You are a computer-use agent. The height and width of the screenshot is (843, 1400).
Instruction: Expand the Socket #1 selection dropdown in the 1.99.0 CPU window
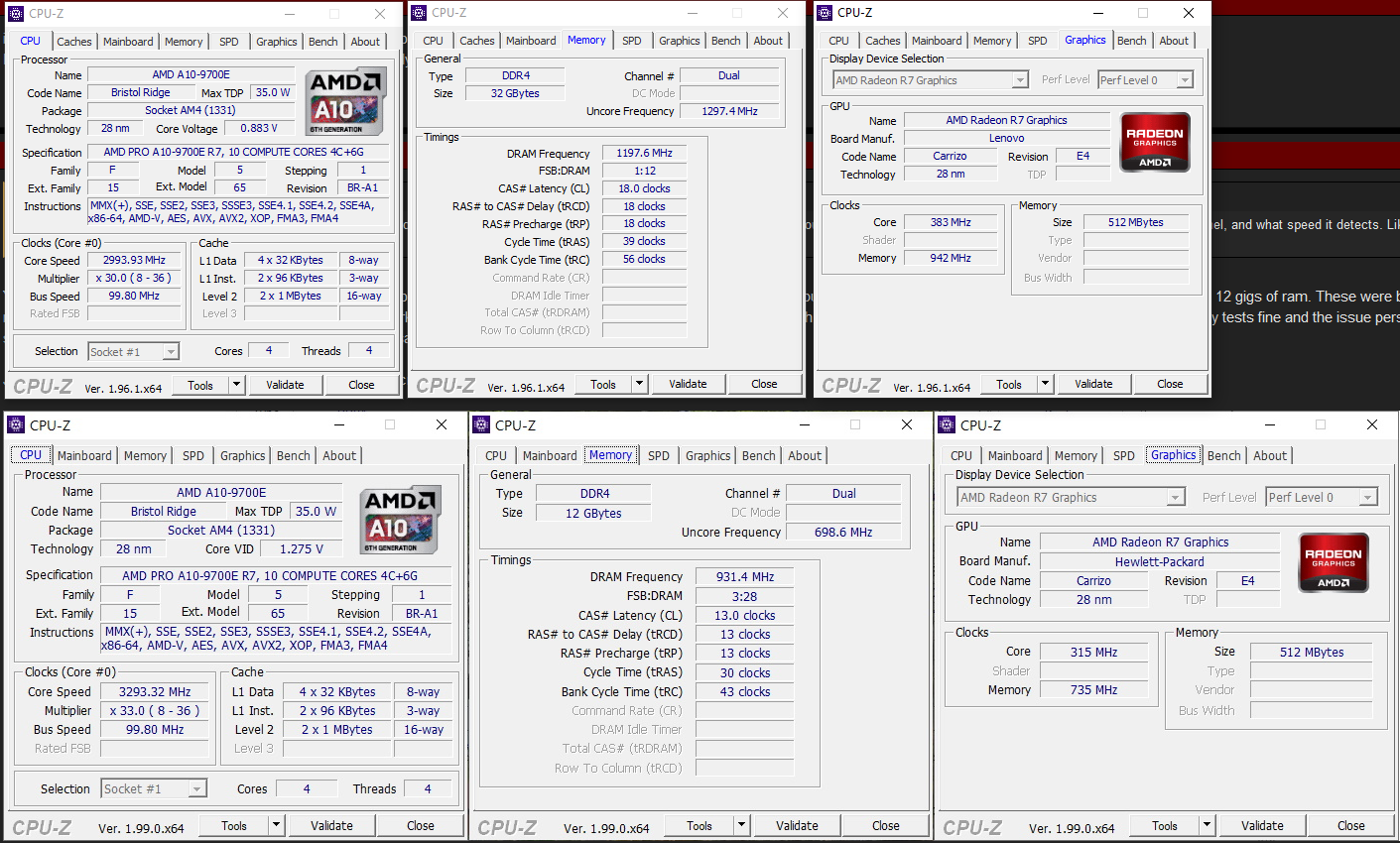tap(197, 789)
